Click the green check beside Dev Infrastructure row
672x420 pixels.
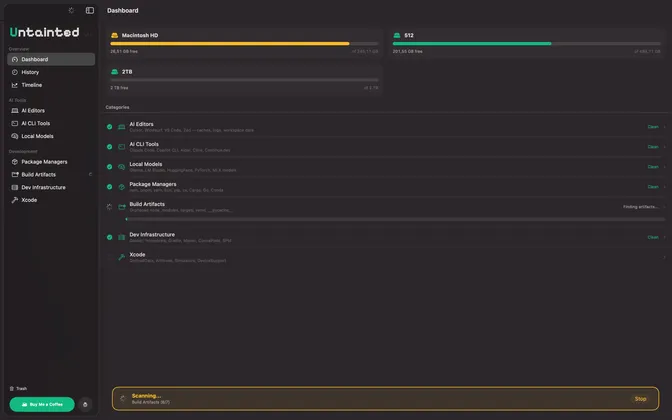click(109, 237)
